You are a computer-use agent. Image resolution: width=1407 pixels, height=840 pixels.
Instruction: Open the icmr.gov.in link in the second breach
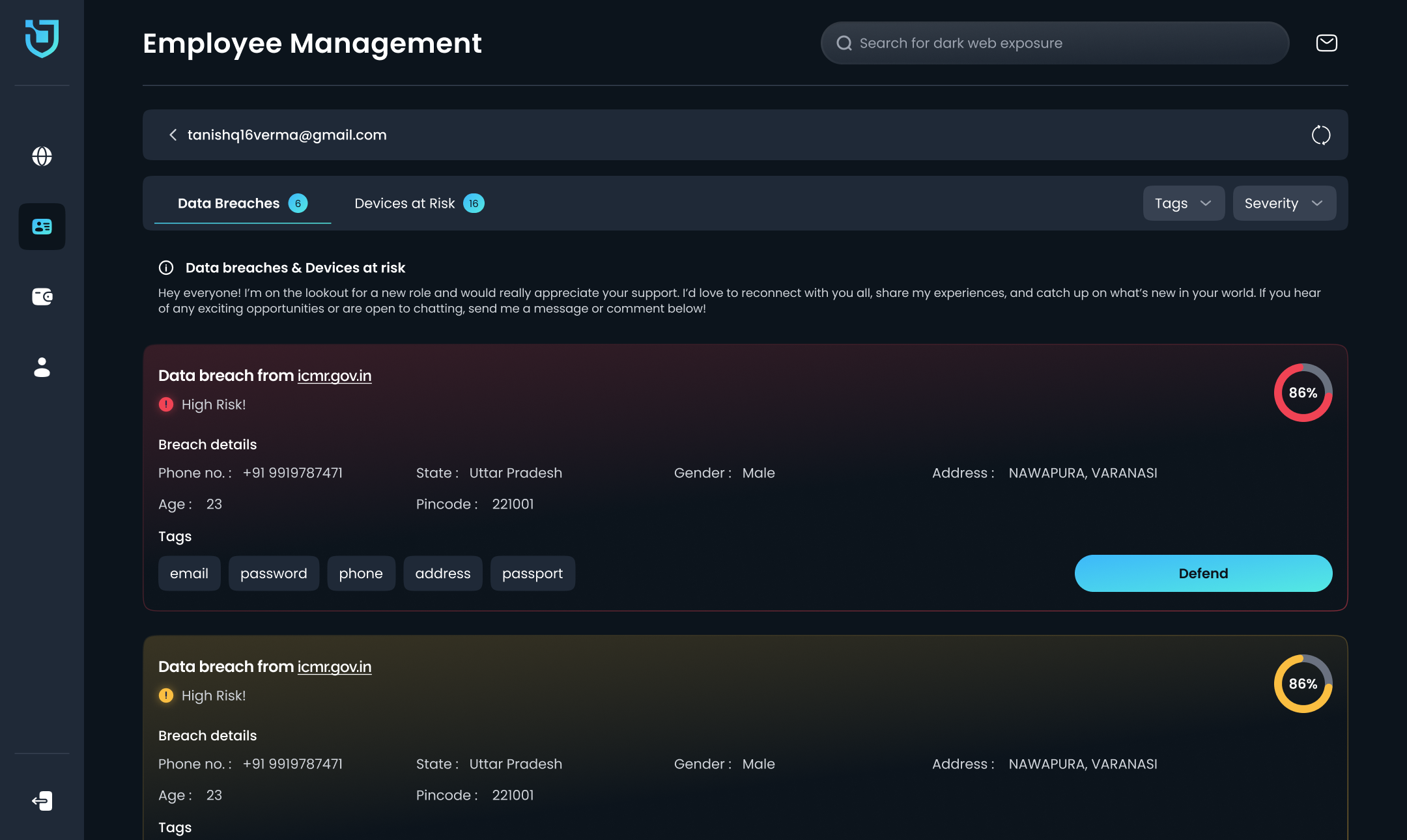(x=334, y=667)
